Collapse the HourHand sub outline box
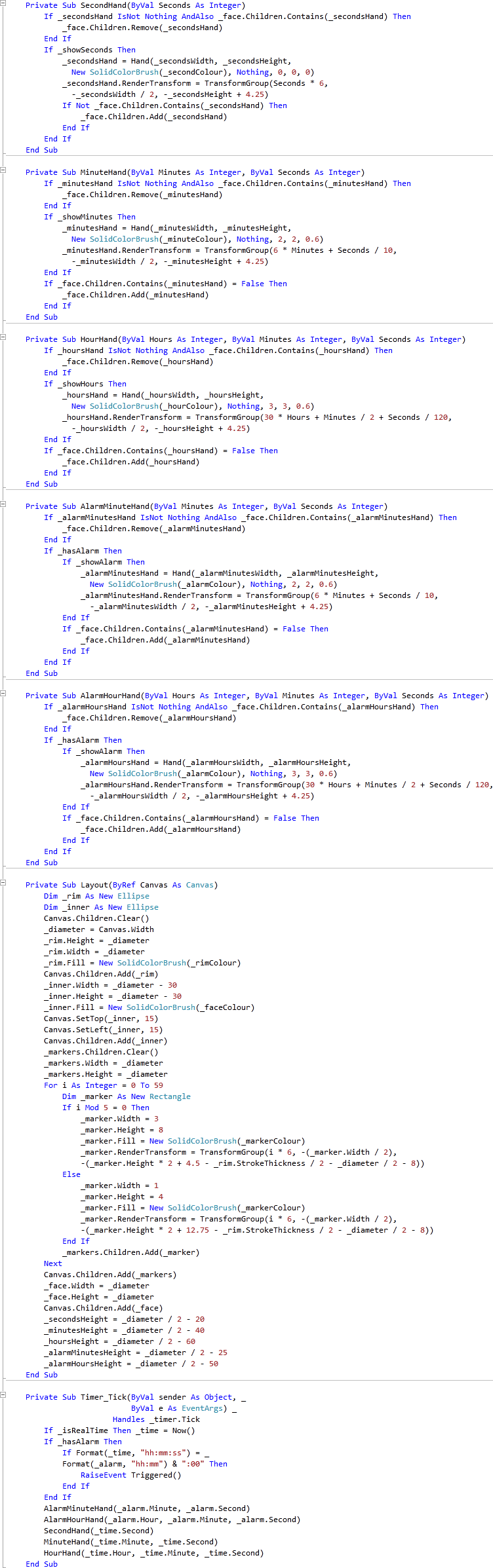This screenshot has height=1568, width=493. [x=3, y=337]
